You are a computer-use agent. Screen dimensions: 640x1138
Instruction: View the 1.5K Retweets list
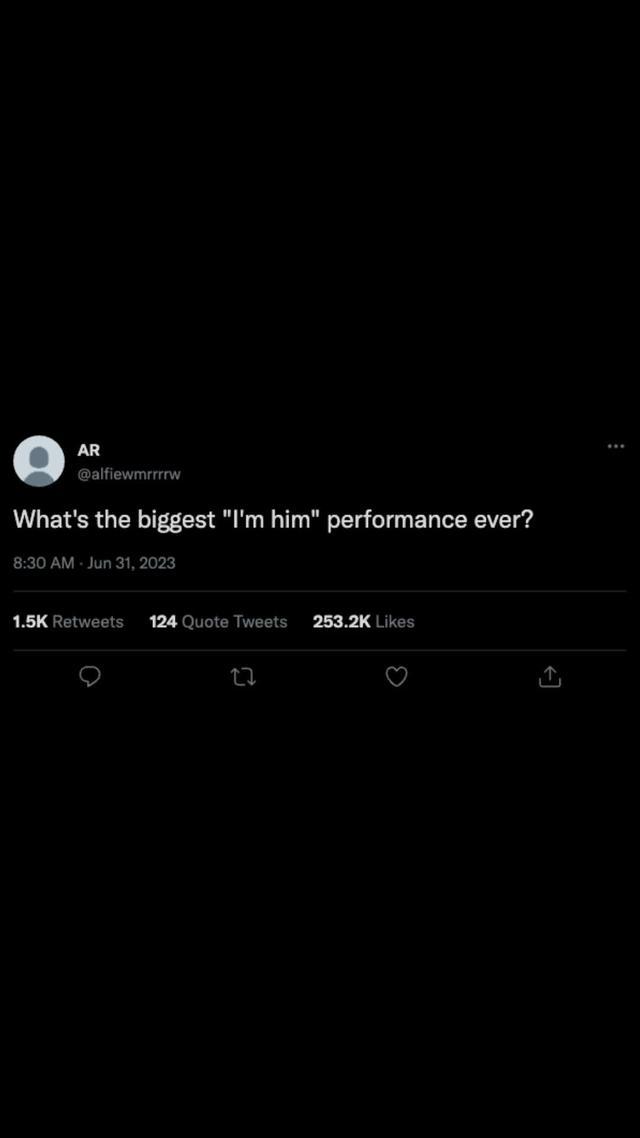pos(68,621)
